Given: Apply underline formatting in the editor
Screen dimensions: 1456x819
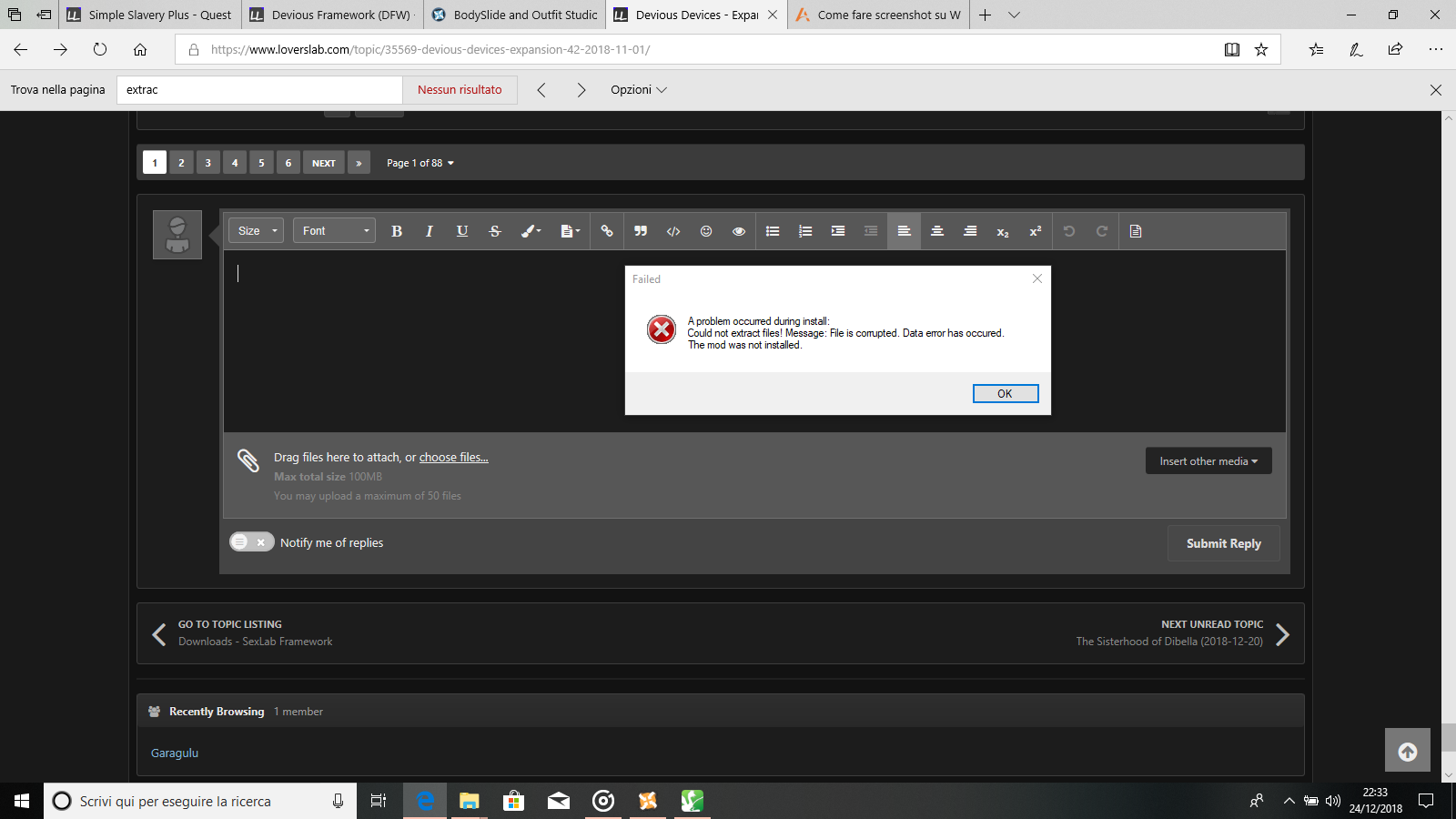Looking at the screenshot, I should point(462,231).
